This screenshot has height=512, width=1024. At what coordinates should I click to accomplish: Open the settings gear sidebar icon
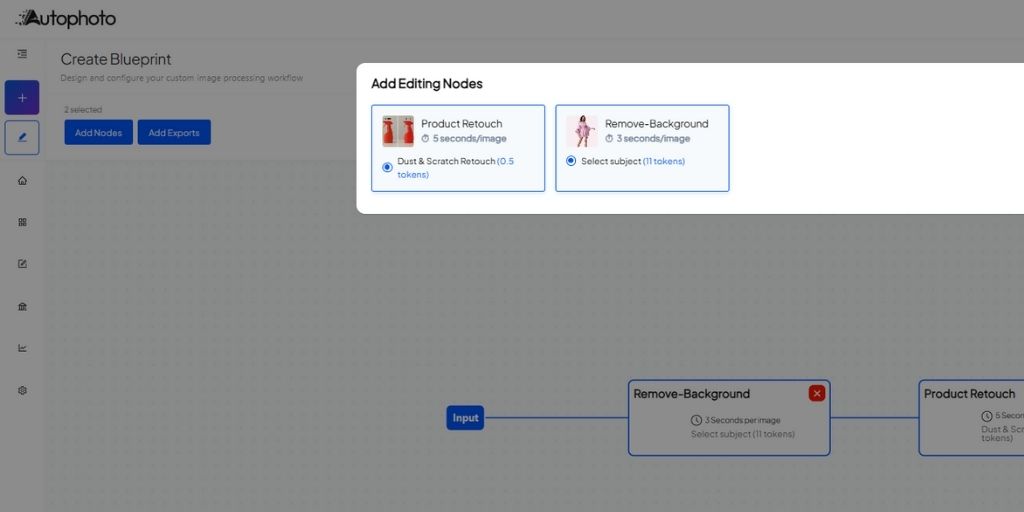click(22, 391)
